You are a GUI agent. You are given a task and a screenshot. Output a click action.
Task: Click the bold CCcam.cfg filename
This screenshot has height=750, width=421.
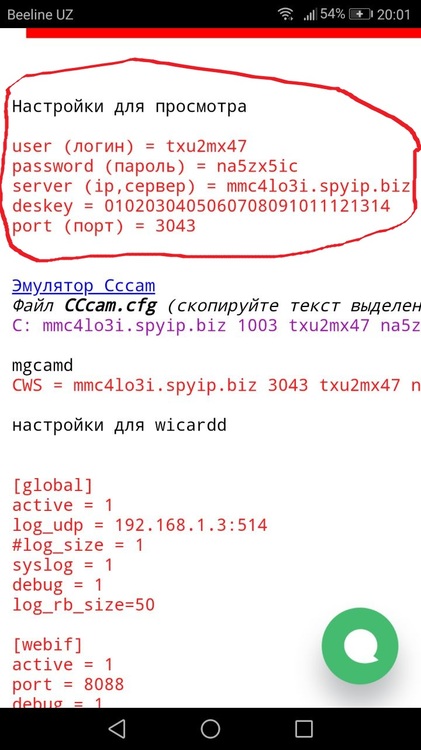click(x=111, y=306)
